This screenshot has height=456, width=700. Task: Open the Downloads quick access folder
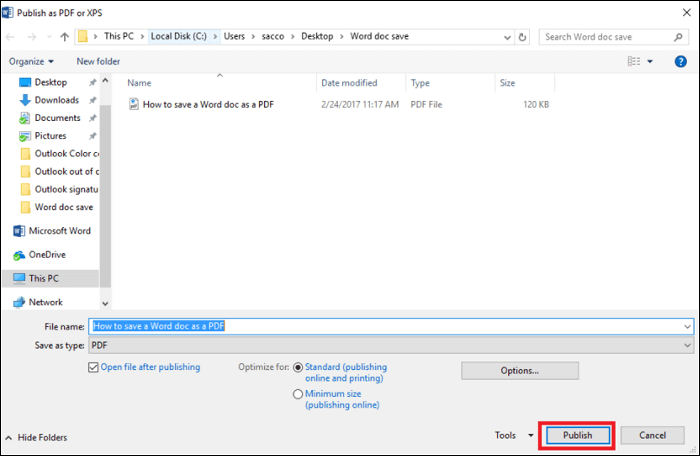point(56,100)
